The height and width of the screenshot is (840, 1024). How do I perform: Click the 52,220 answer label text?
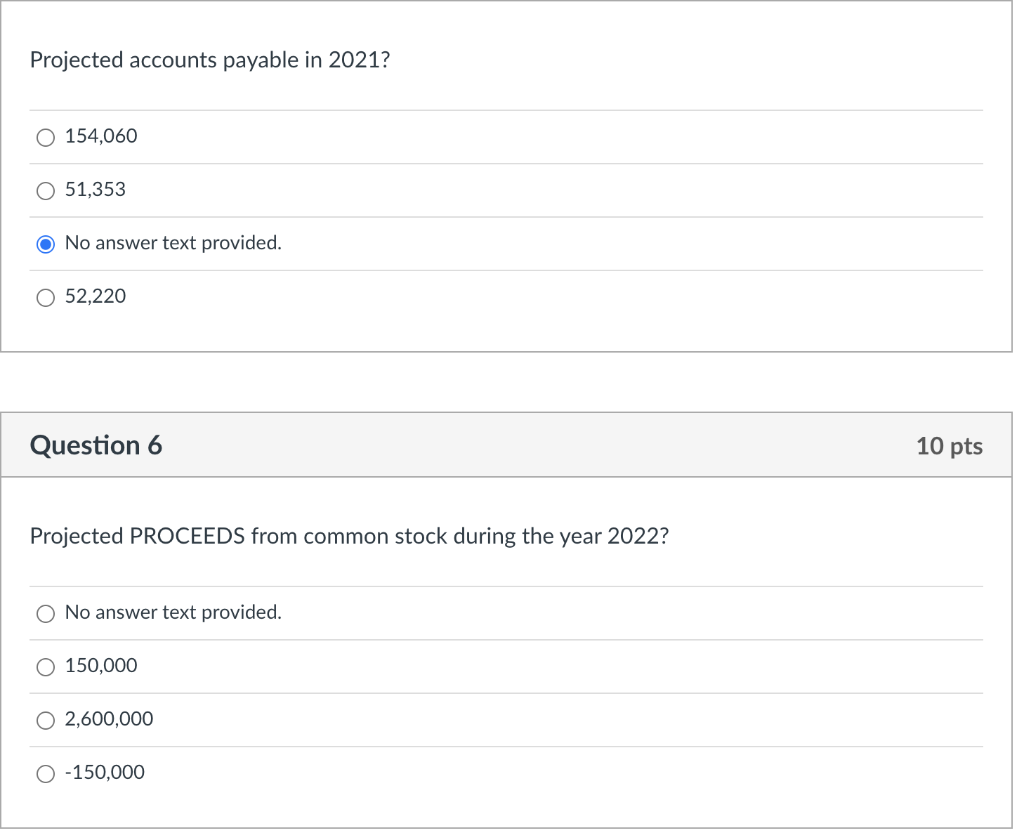(95, 297)
